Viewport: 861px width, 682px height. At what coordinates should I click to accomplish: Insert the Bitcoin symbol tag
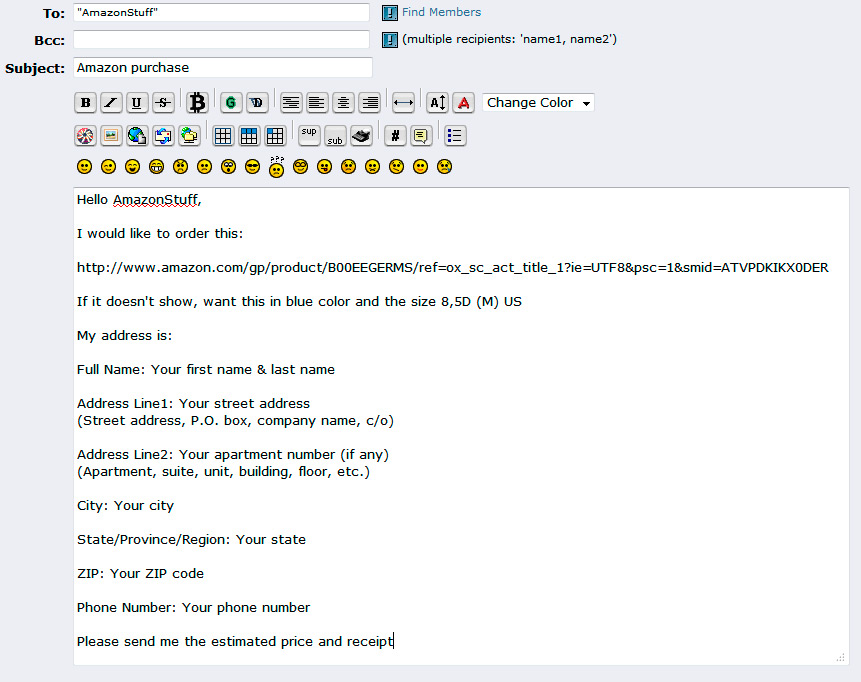pos(197,103)
